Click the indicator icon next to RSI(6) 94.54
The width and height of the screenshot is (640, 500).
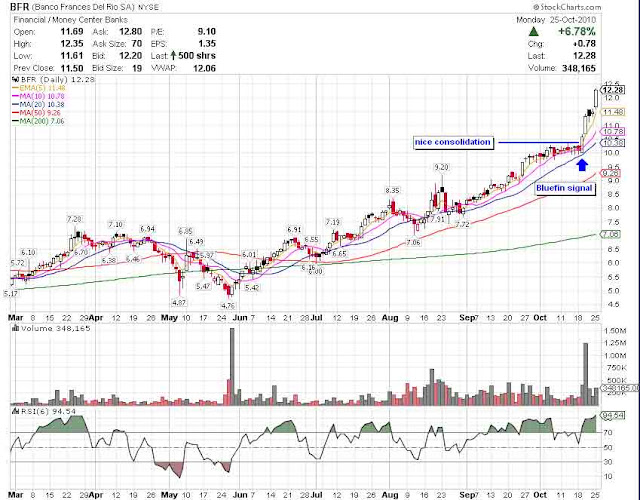tap(16, 411)
